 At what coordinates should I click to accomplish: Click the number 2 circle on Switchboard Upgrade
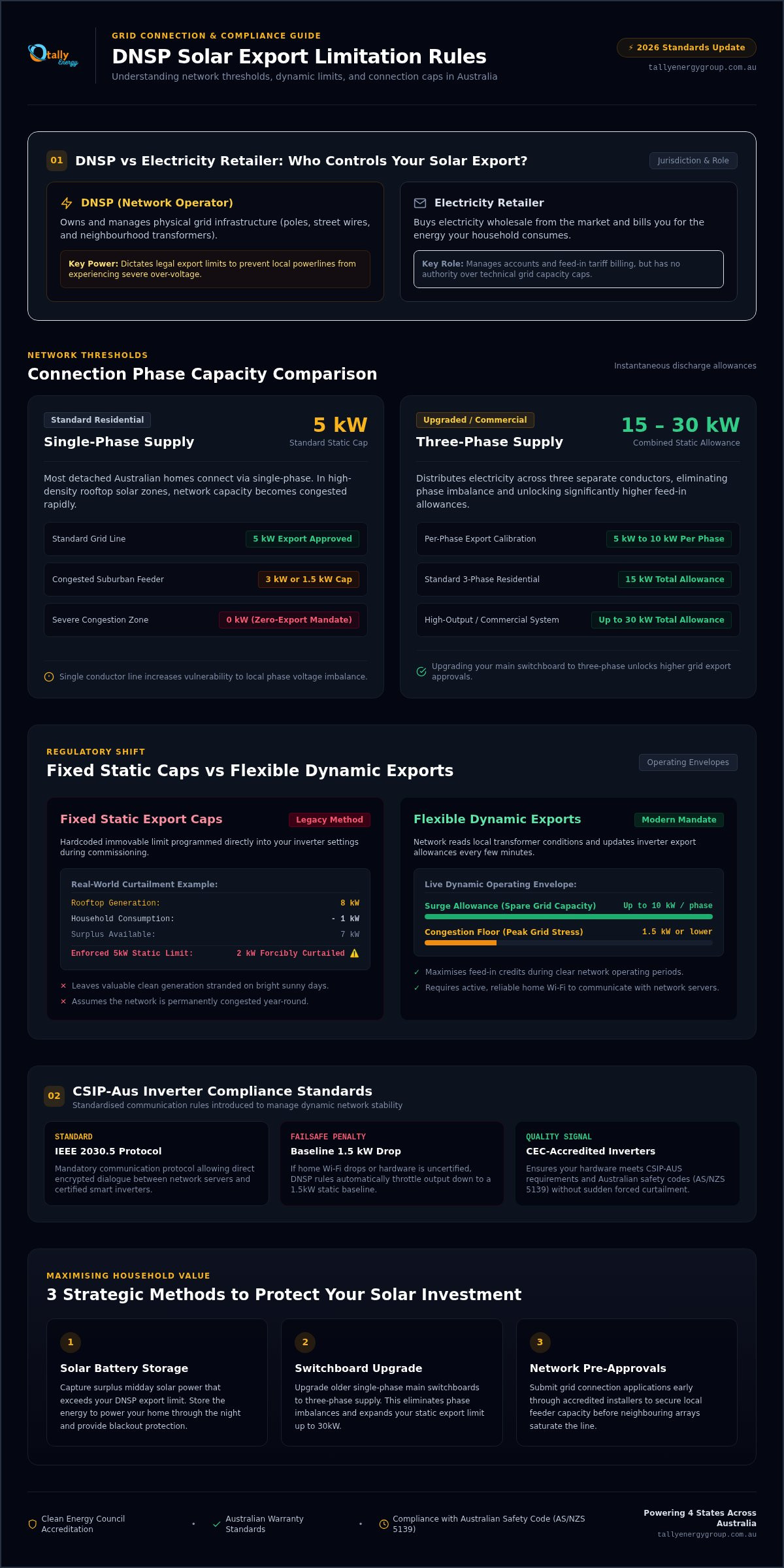pos(305,1343)
